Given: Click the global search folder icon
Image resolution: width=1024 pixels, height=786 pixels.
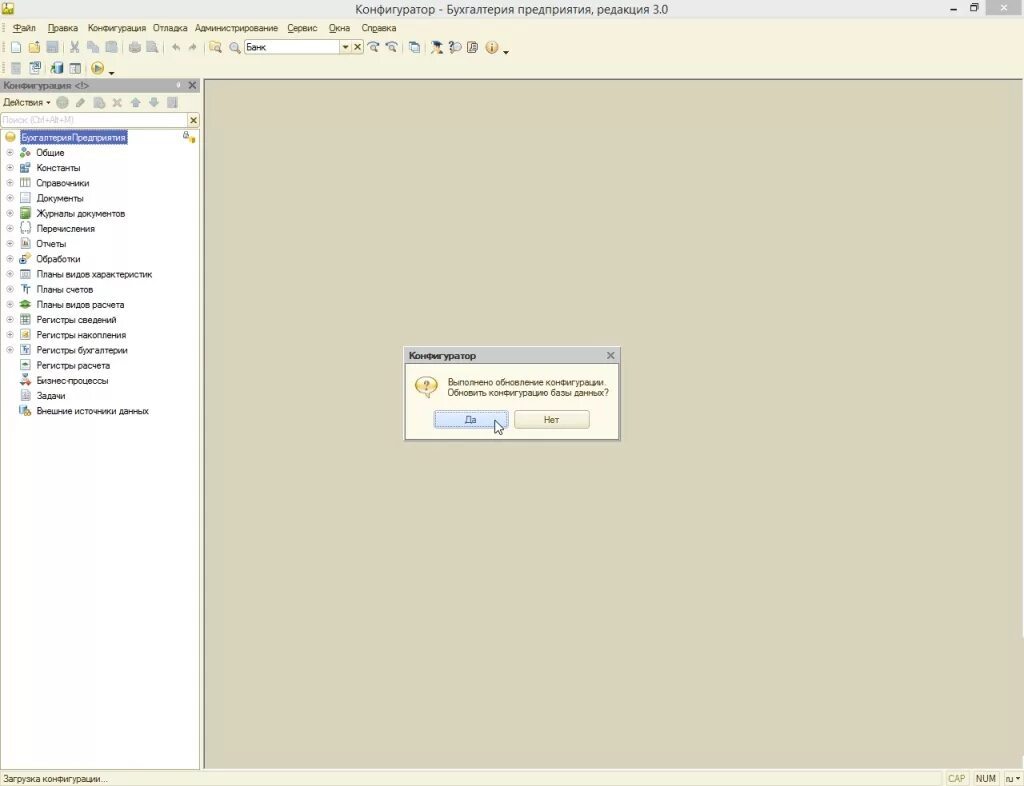Looking at the screenshot, I should point(215,47).
